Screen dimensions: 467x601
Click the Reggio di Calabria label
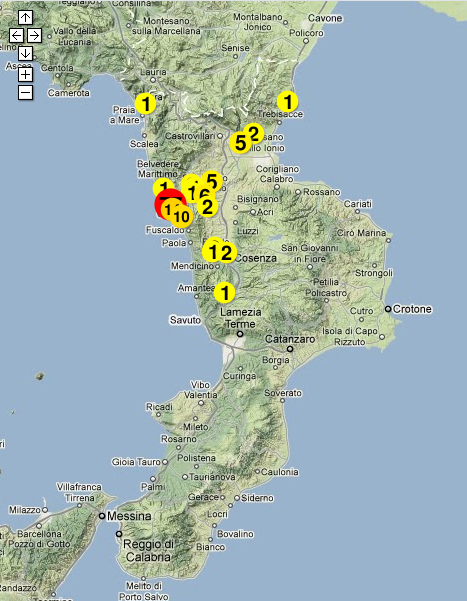click(x=148, y=550)
